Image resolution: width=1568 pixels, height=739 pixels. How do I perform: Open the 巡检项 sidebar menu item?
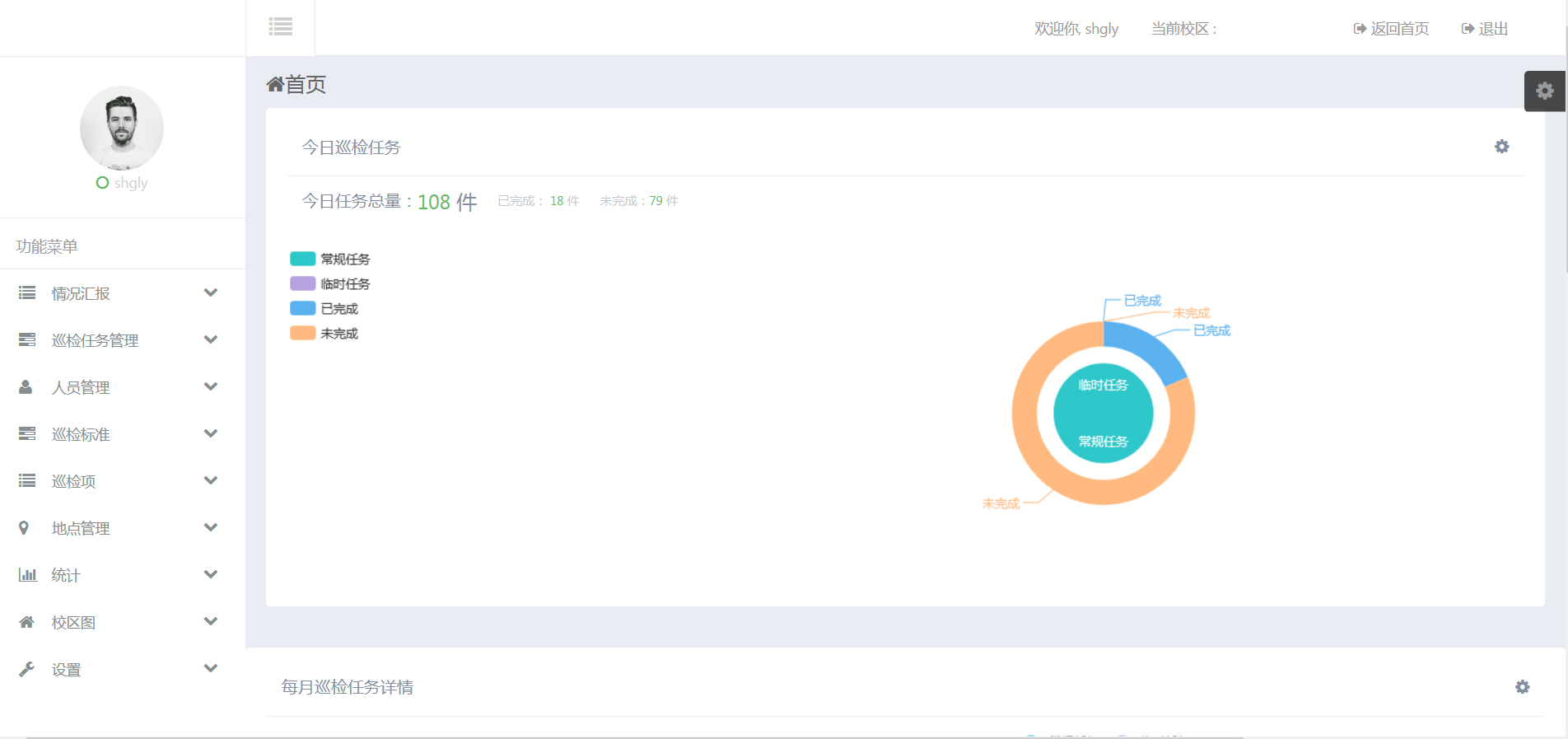click(x=74, y=481)
